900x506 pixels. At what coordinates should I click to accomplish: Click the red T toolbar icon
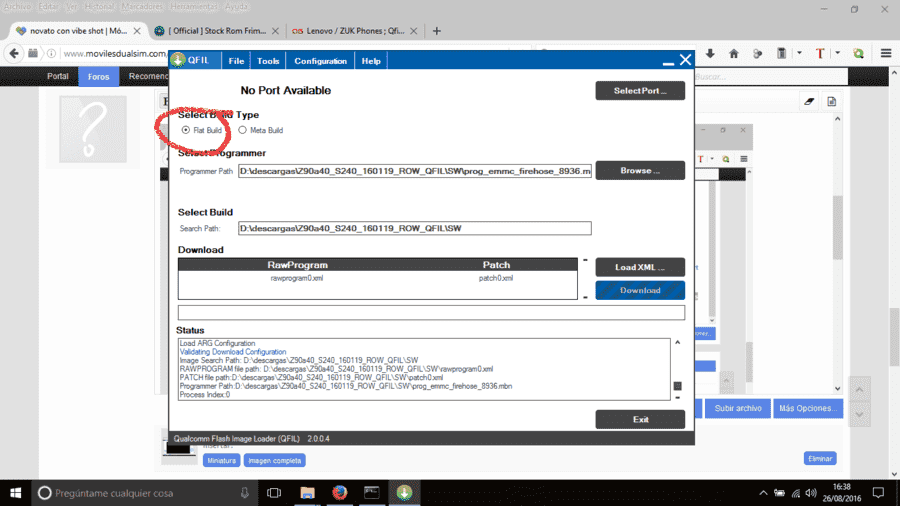820,53
